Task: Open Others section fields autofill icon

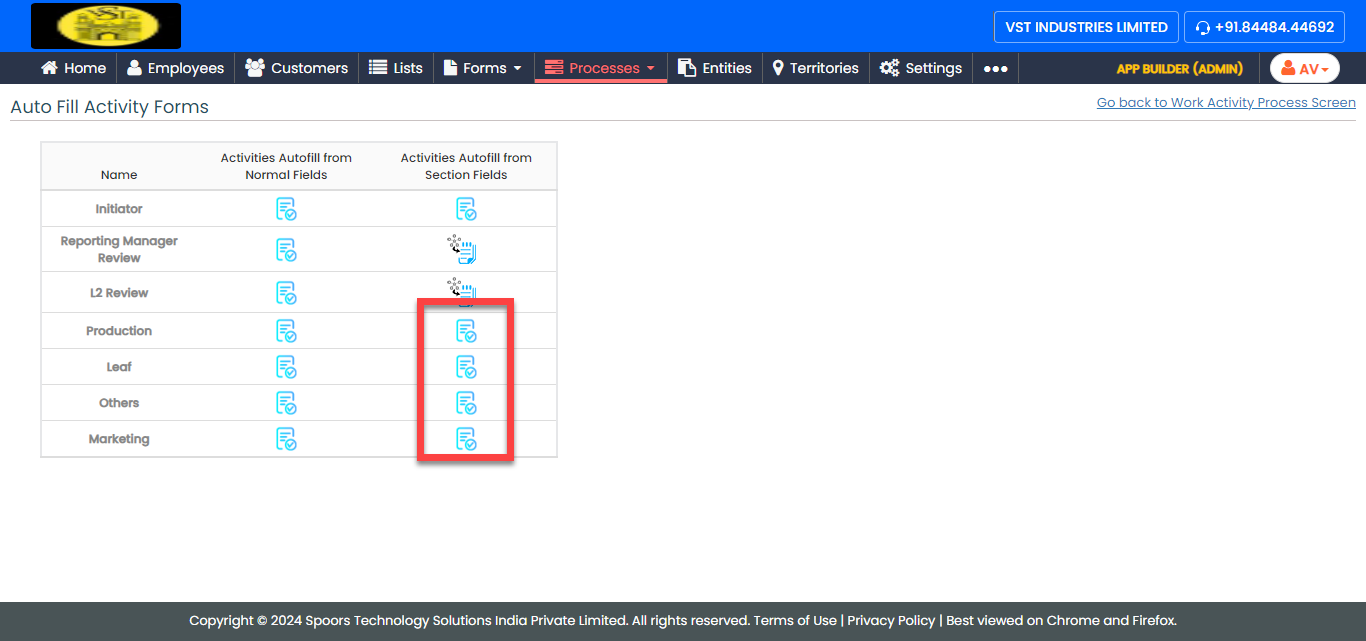Action: (x=466, y=403)
